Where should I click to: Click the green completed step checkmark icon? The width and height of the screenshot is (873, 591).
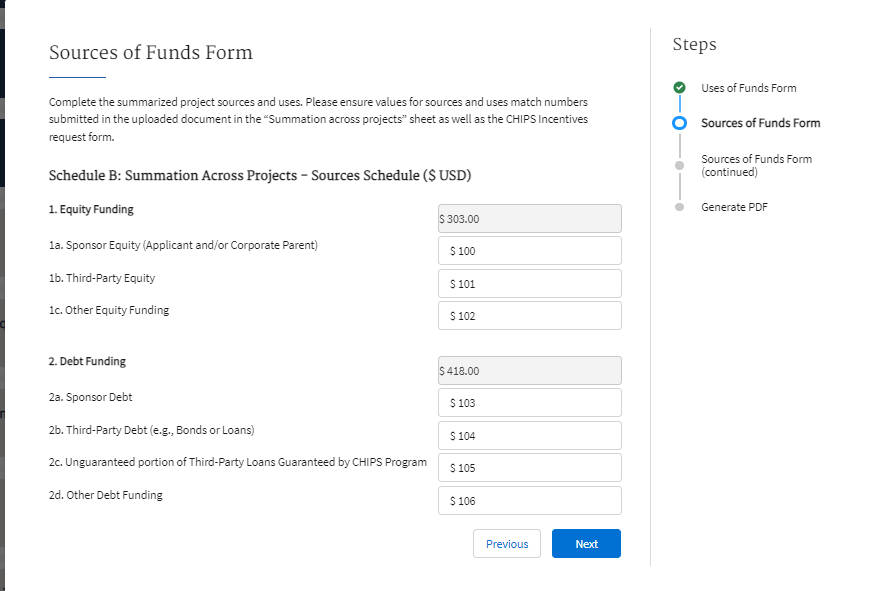pyautogui.click(x=680, y=88)
